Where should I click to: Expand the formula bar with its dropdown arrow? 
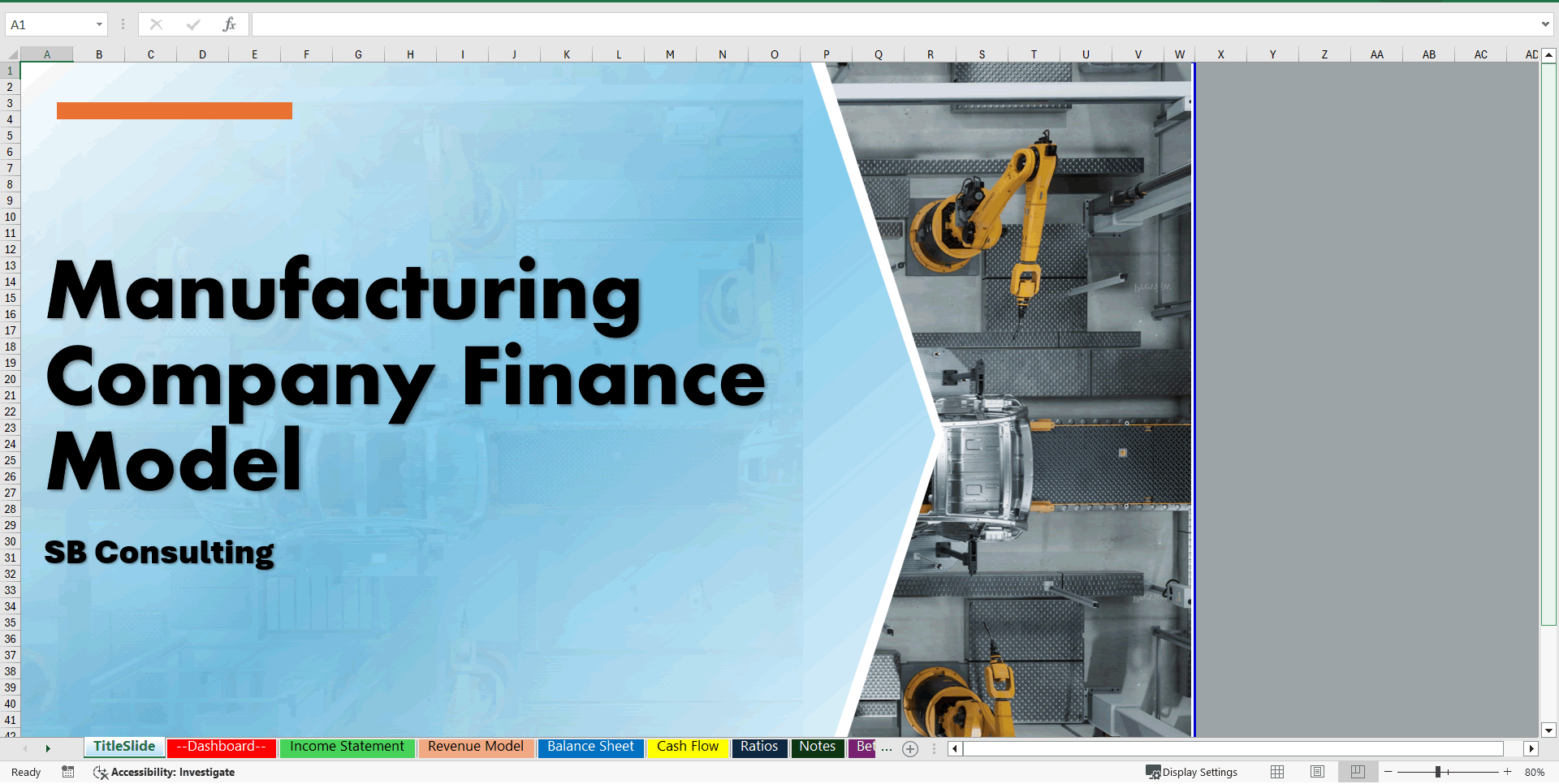pyautogui.click(x=1544, y=24)
